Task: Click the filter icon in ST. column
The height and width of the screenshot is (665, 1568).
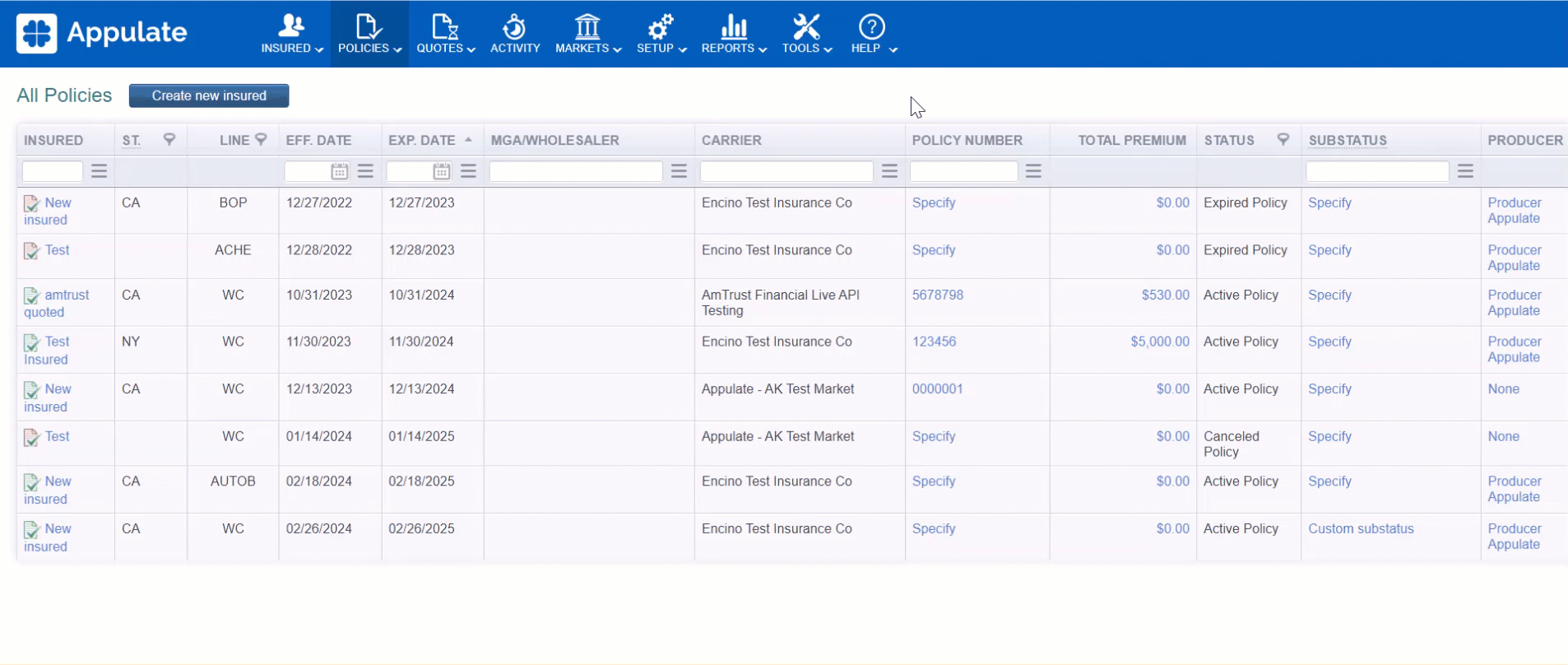Action: click(x=169, y=140)
